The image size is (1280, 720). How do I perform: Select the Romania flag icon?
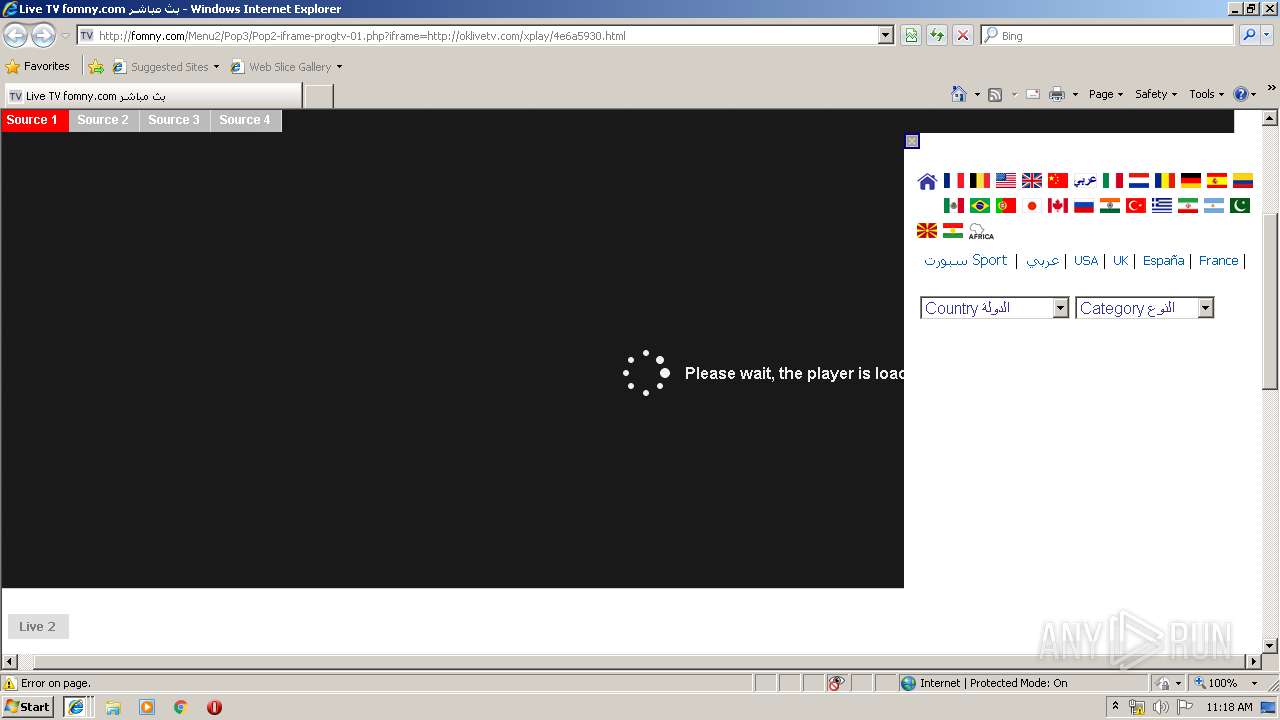[1165, 181]
